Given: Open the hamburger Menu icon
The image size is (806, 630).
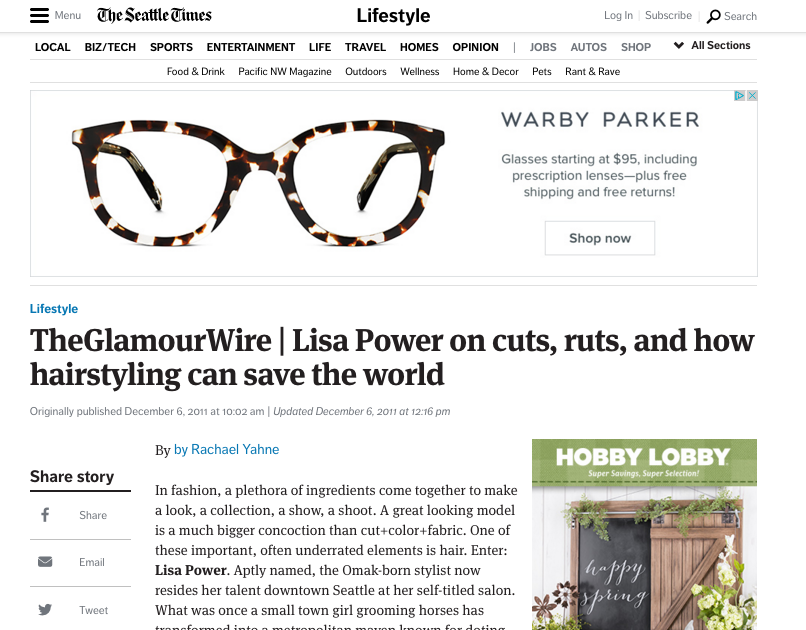Looking at the screenshot, I should (39, 15).
